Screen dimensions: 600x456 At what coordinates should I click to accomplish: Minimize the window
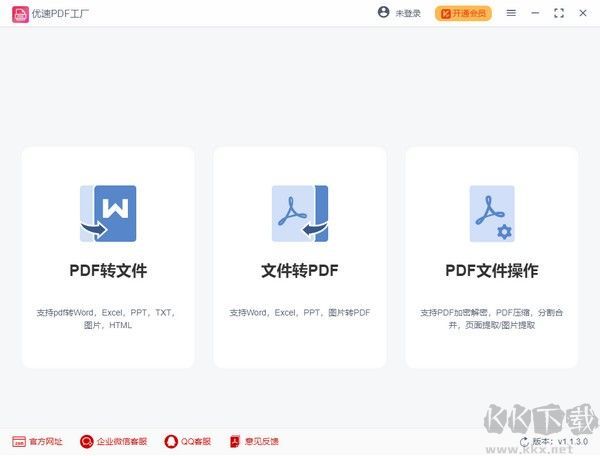coord(535,13)
